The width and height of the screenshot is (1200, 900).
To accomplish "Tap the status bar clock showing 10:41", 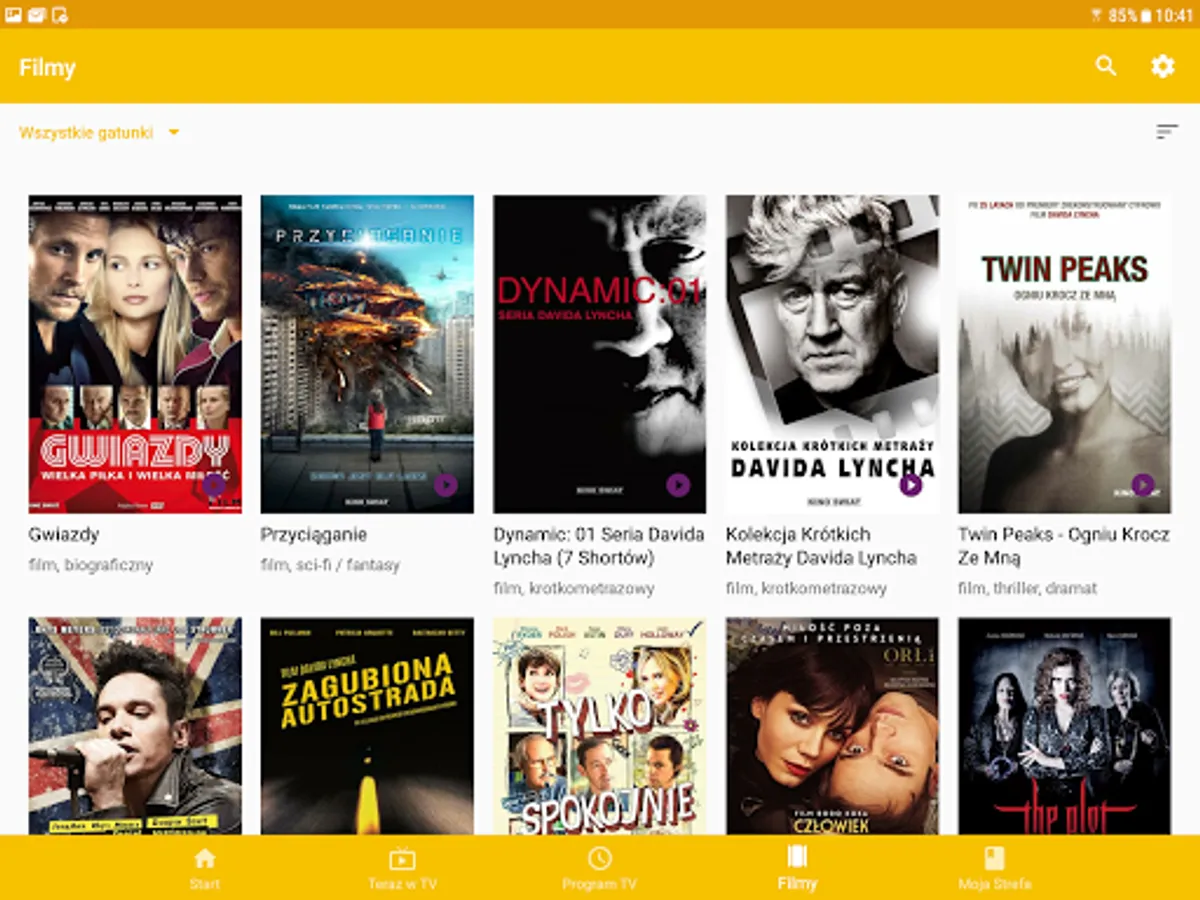I will (x=1174, y=15).
